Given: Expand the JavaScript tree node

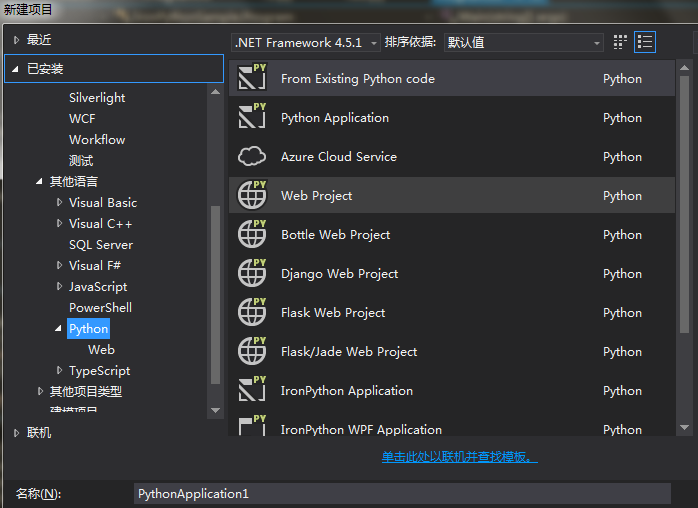Looking at the screenshot, I should coord(59,286).
